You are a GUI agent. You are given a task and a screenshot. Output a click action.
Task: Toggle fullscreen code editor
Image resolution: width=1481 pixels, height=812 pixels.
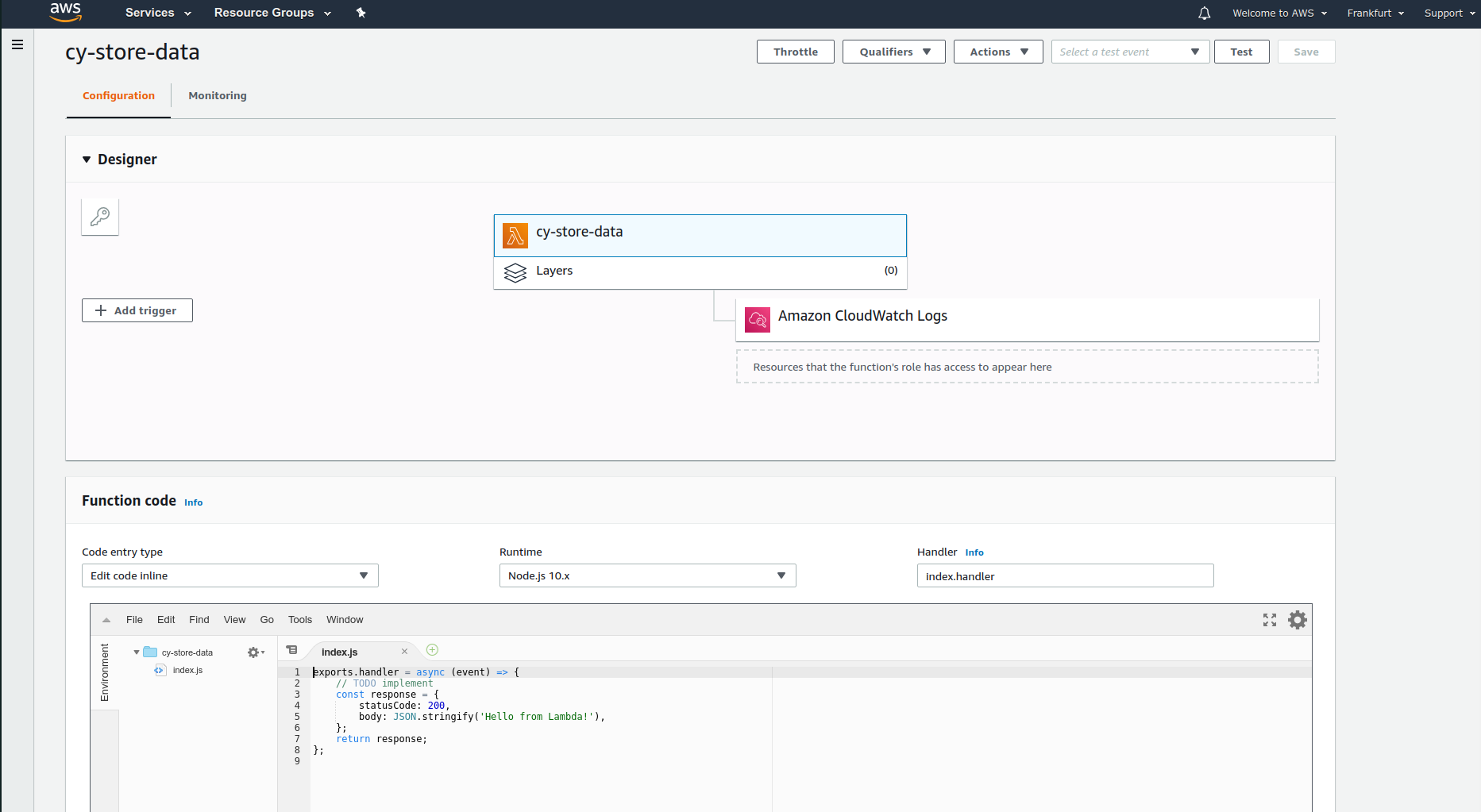coord(1270,620)
